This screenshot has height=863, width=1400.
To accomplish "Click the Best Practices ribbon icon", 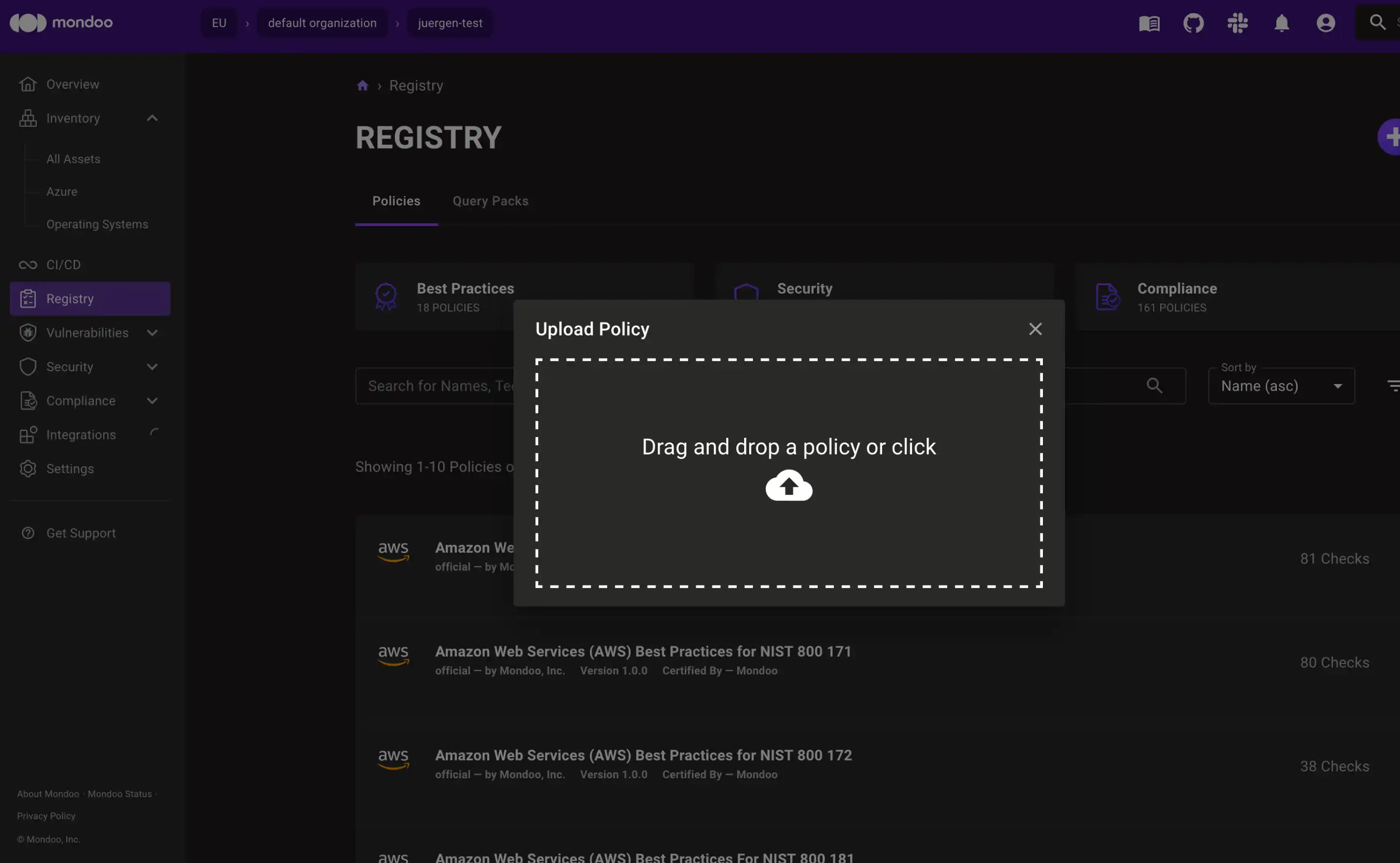I will [x=386, y=296].
